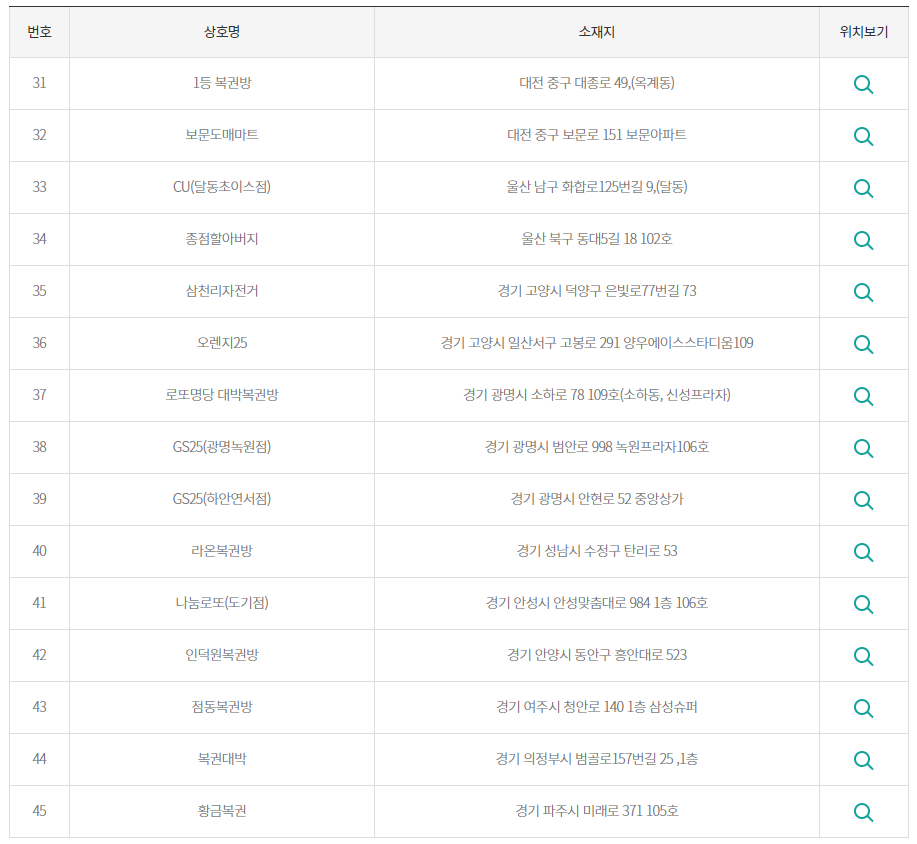Show location of 나눔로또(도기점)
The height and width of the screenshot is (844, 917).
point(863,605)
